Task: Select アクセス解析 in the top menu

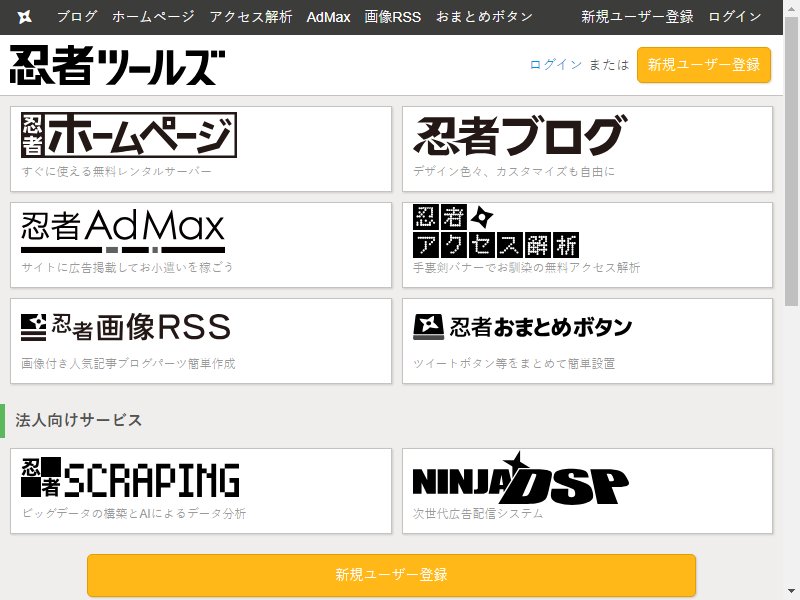Action: [251, 17]
